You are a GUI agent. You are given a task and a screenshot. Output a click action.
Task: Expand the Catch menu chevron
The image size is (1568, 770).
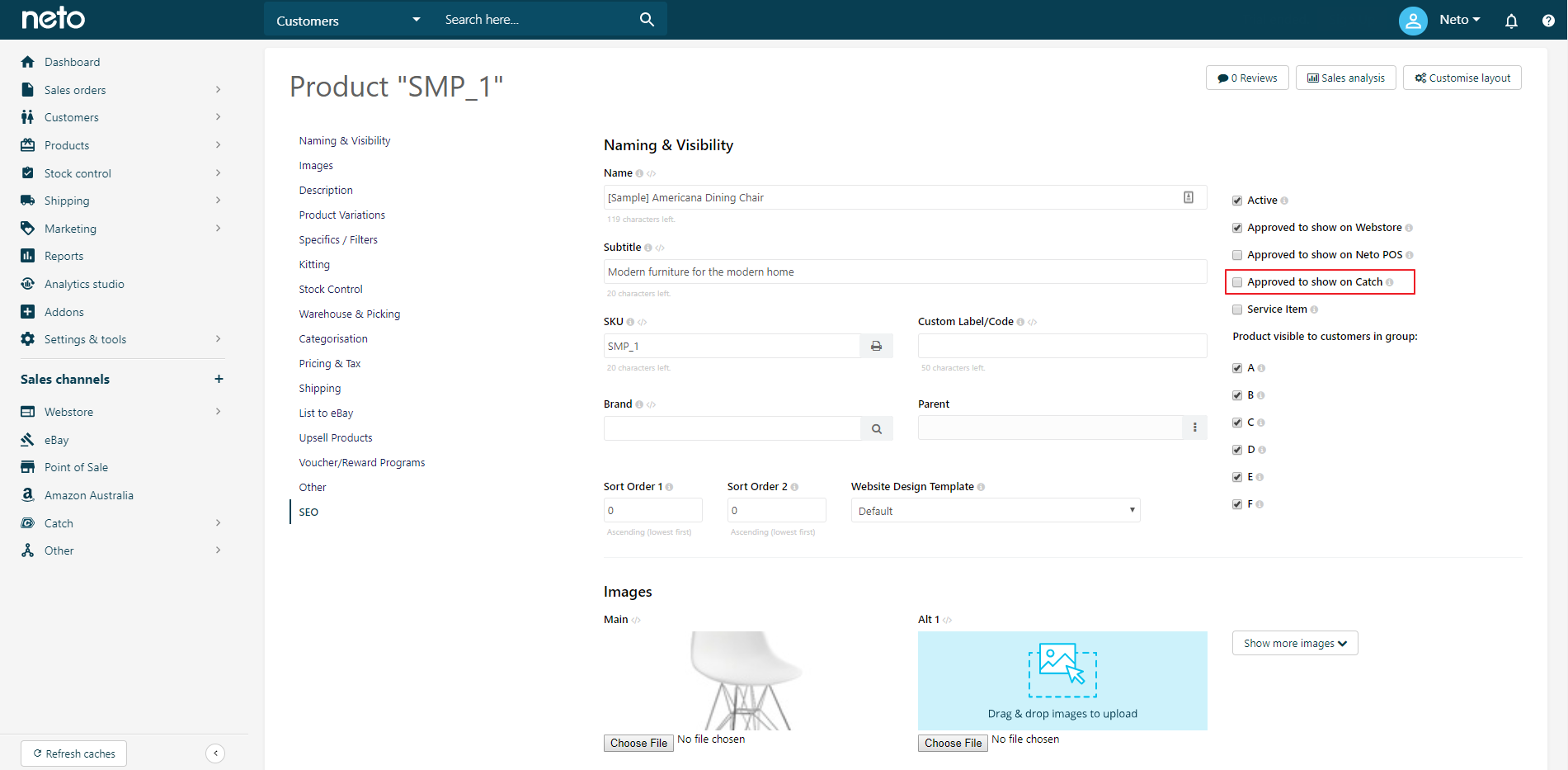point(219,522)
